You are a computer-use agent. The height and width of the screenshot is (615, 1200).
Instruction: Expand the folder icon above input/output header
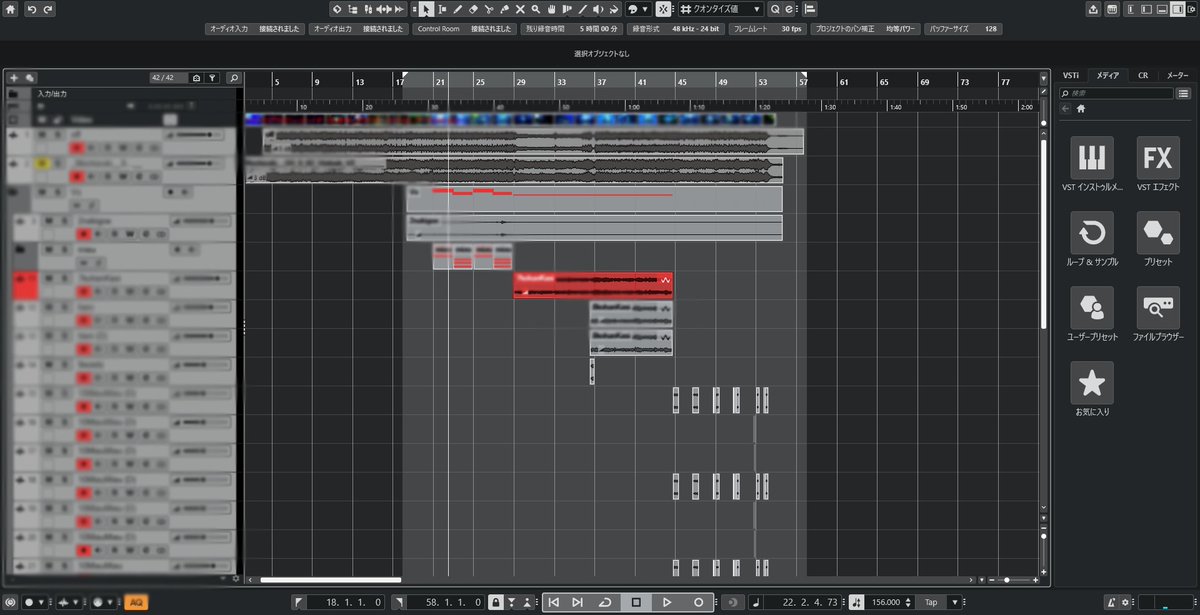point(13,93)
